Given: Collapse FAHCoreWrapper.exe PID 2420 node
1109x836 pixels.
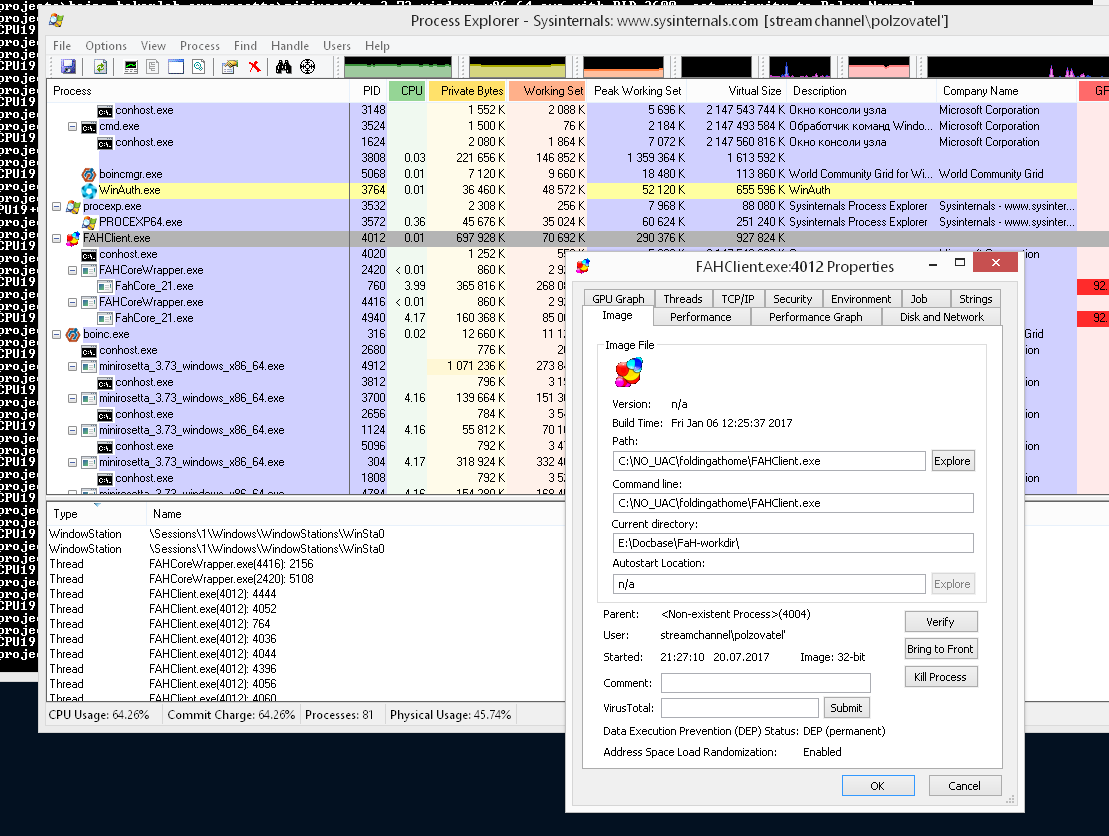Looking at the screenshot, I should click(72, 270).
